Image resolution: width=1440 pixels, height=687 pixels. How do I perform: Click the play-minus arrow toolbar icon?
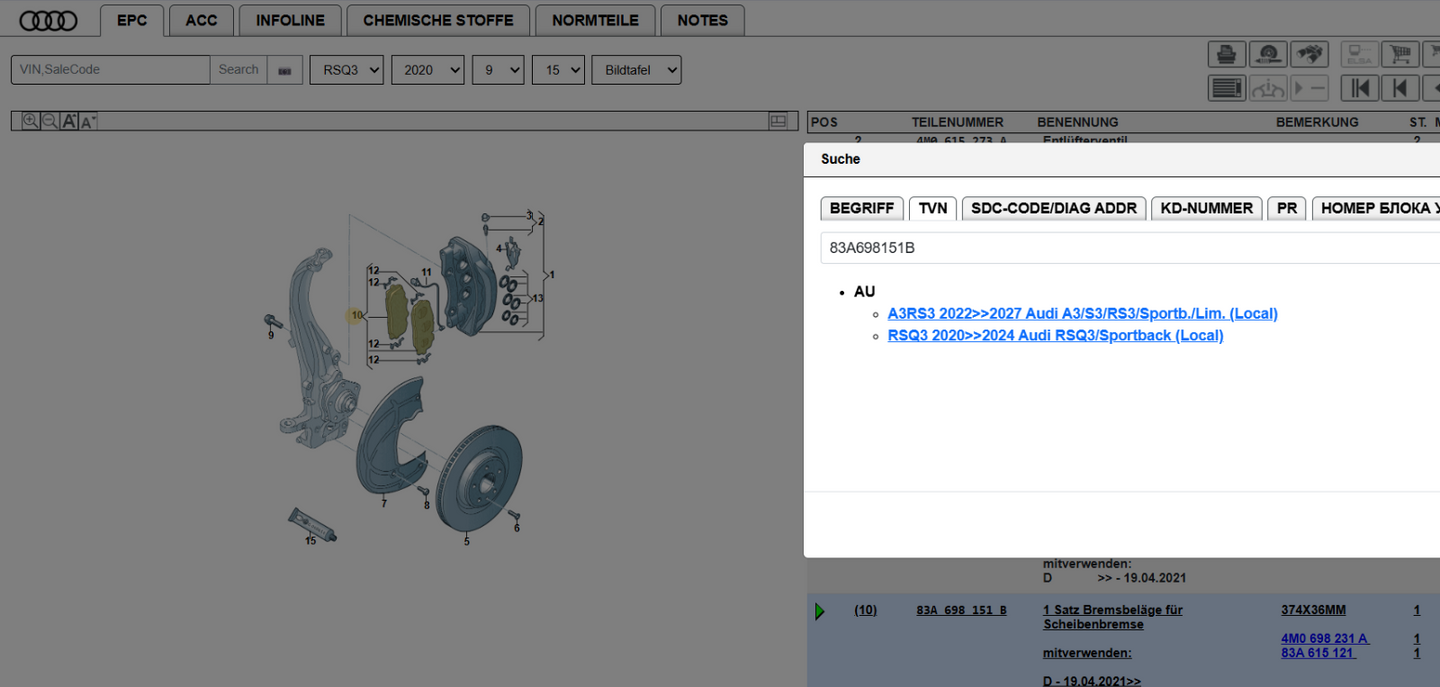tap(1309, 88)
